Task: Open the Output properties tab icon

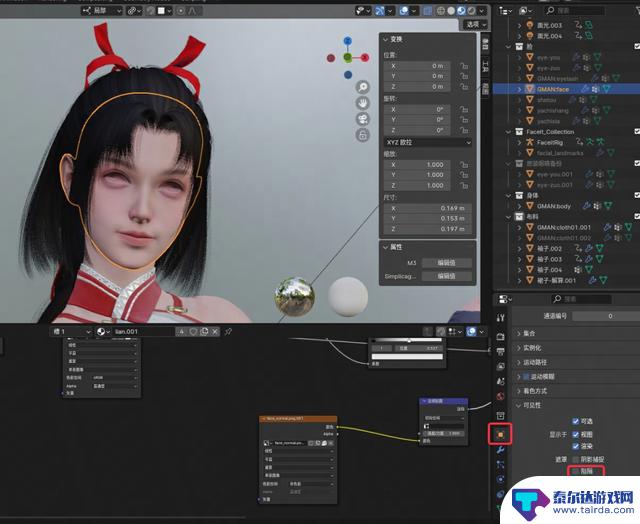Action: click(x=500, y=351)
